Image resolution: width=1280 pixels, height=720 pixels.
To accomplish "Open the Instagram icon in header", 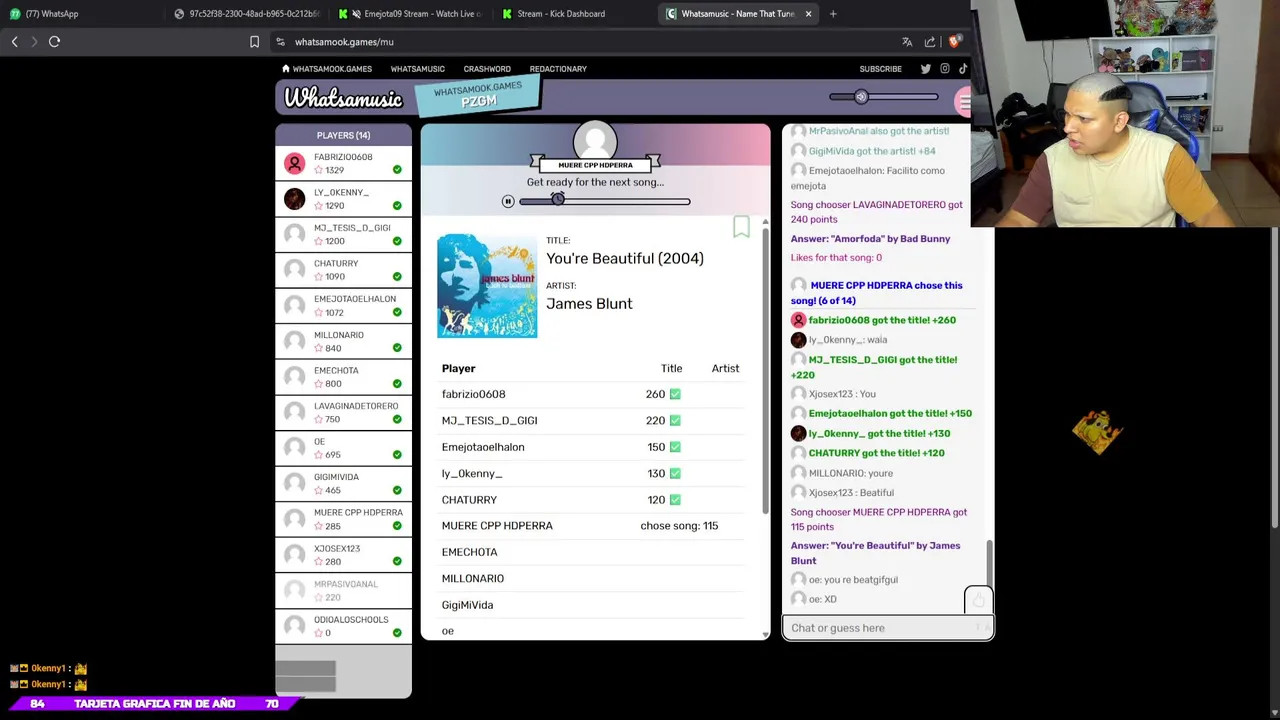I will 944,69.
